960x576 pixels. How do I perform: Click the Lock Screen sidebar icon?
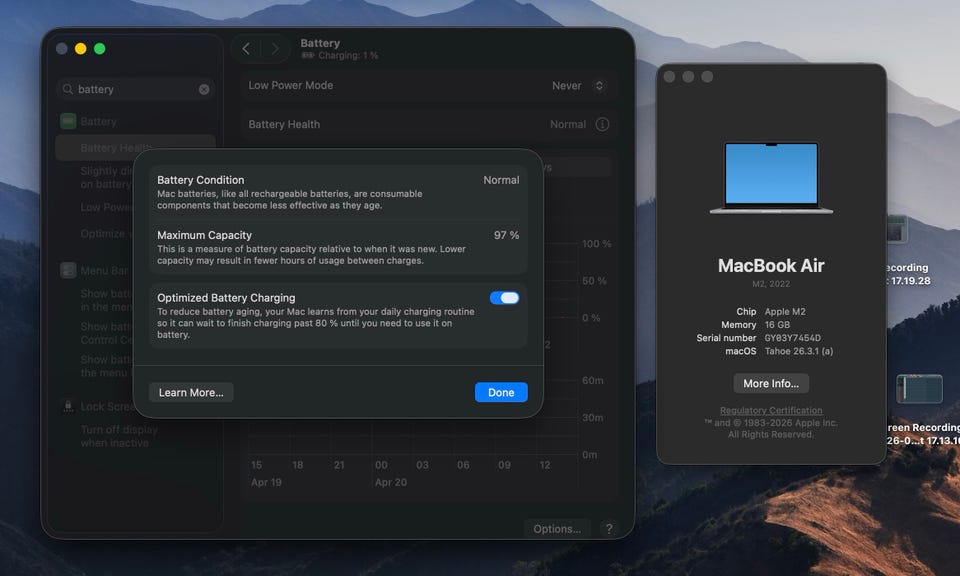click(68, 407)
